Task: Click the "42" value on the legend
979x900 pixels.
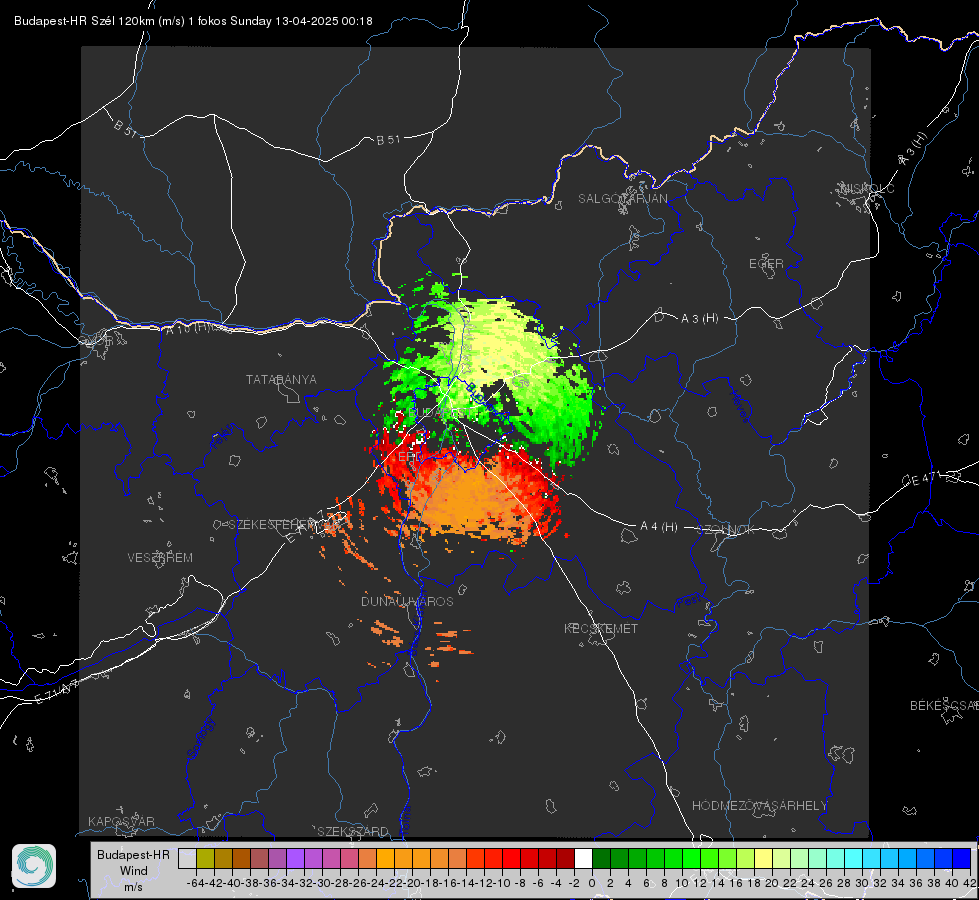Action: 970,883
